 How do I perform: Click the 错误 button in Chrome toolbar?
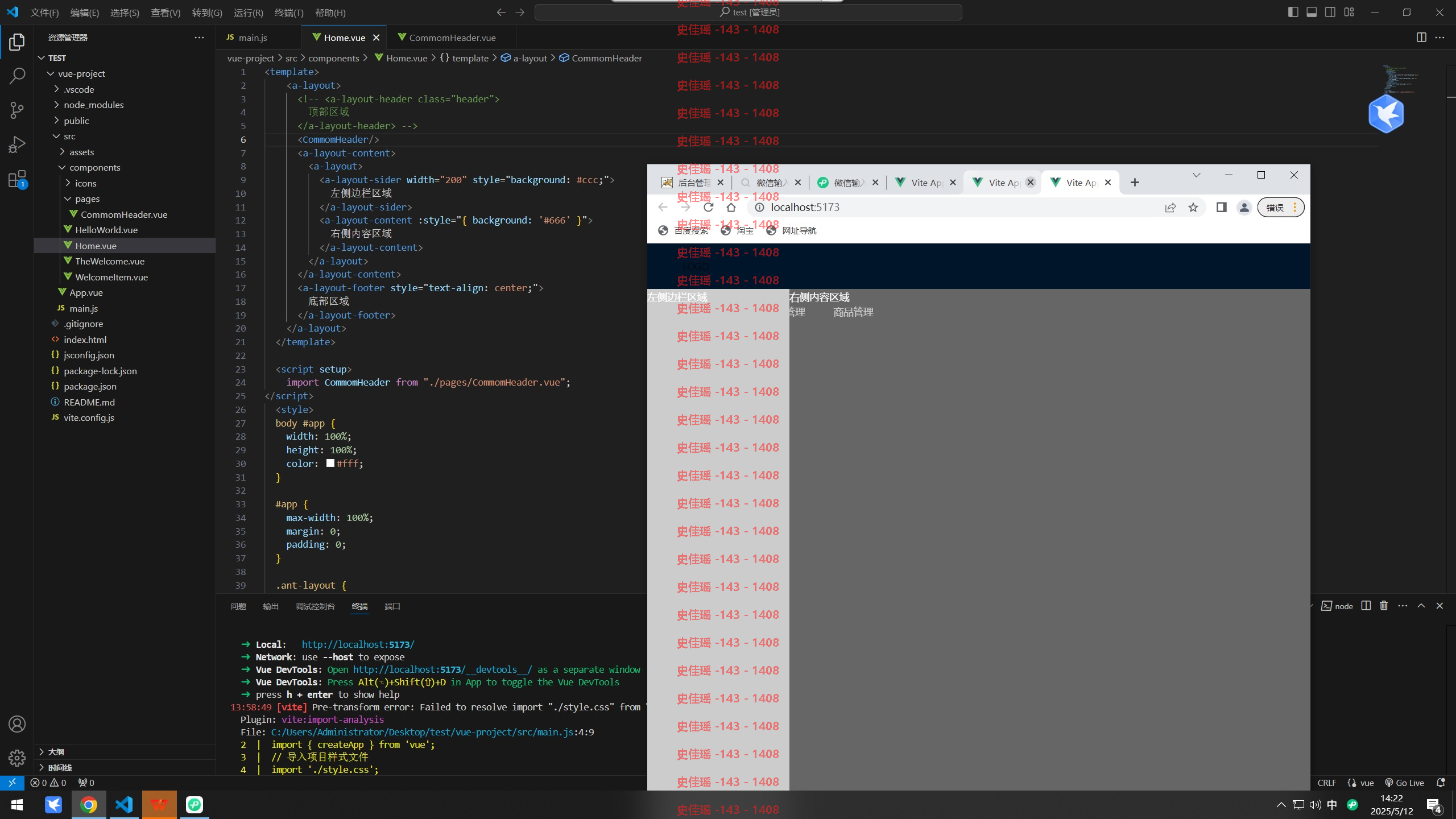tap(1280, 208)
